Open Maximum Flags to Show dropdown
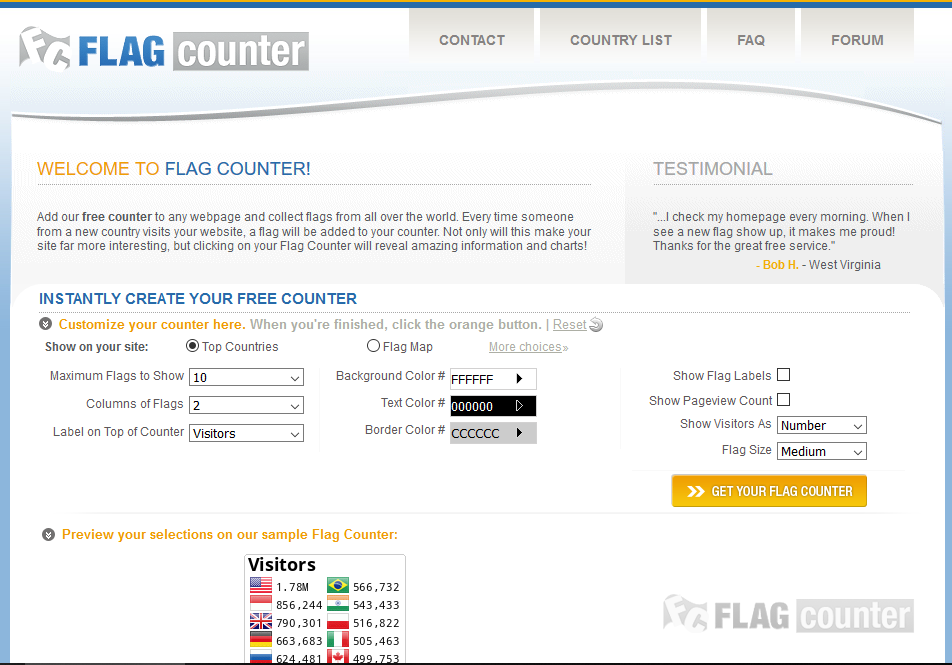 pyautogui.click(x=246, y=377)
